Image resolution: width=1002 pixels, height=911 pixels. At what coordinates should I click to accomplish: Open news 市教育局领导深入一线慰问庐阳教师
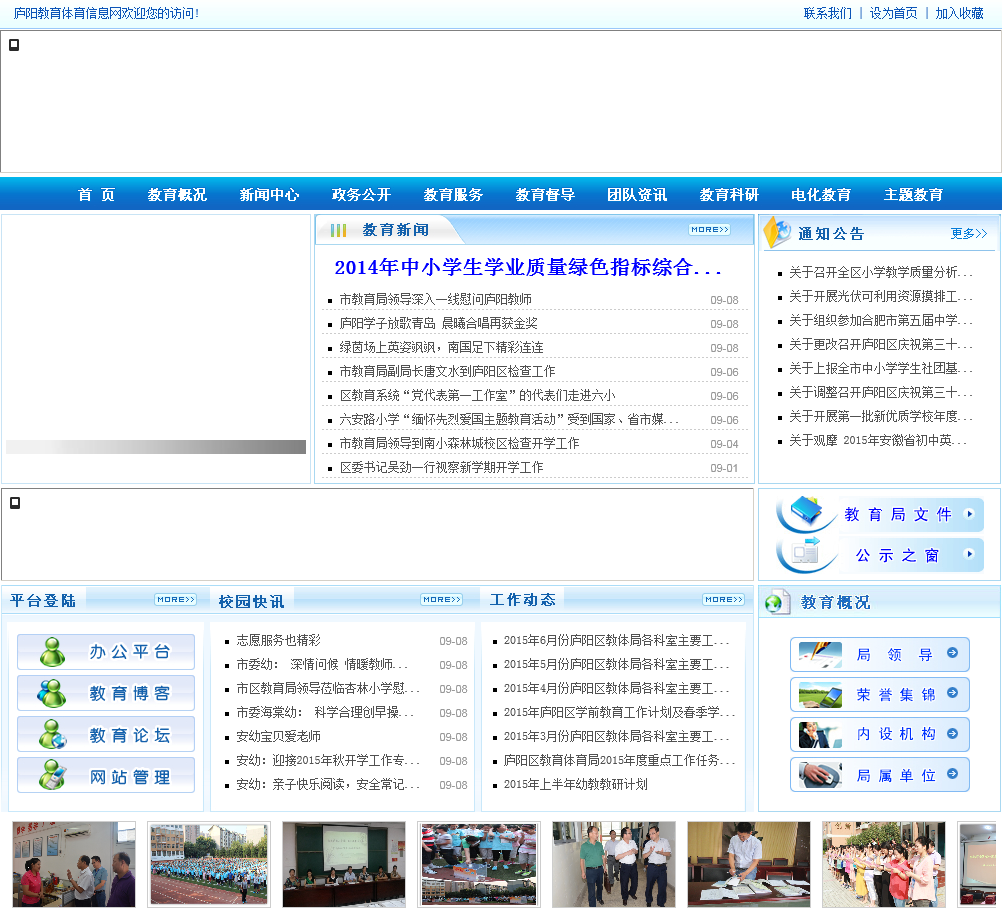pos(435,299)
